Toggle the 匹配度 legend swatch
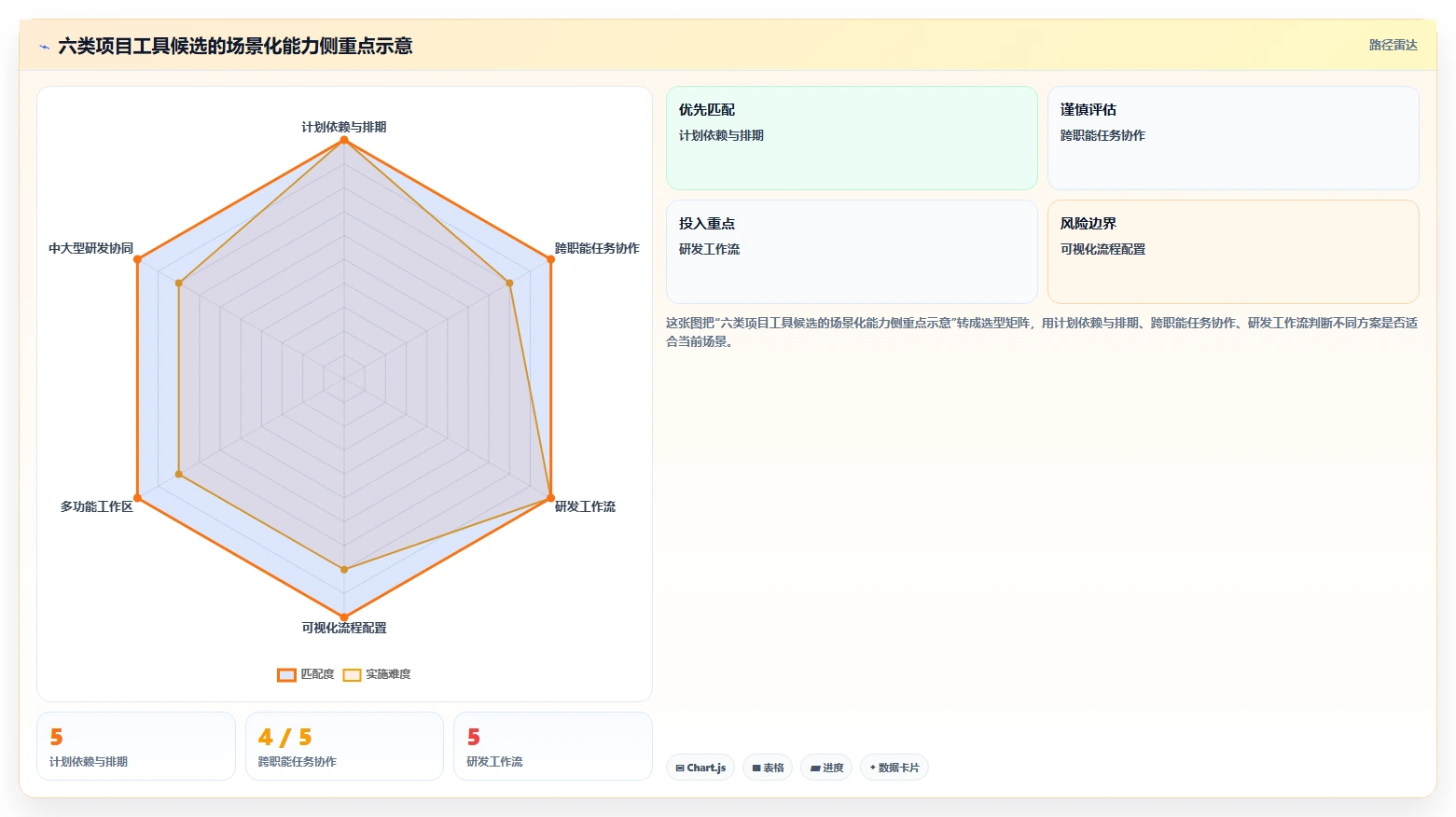The image size is (1456, 817). coord(286,674)
